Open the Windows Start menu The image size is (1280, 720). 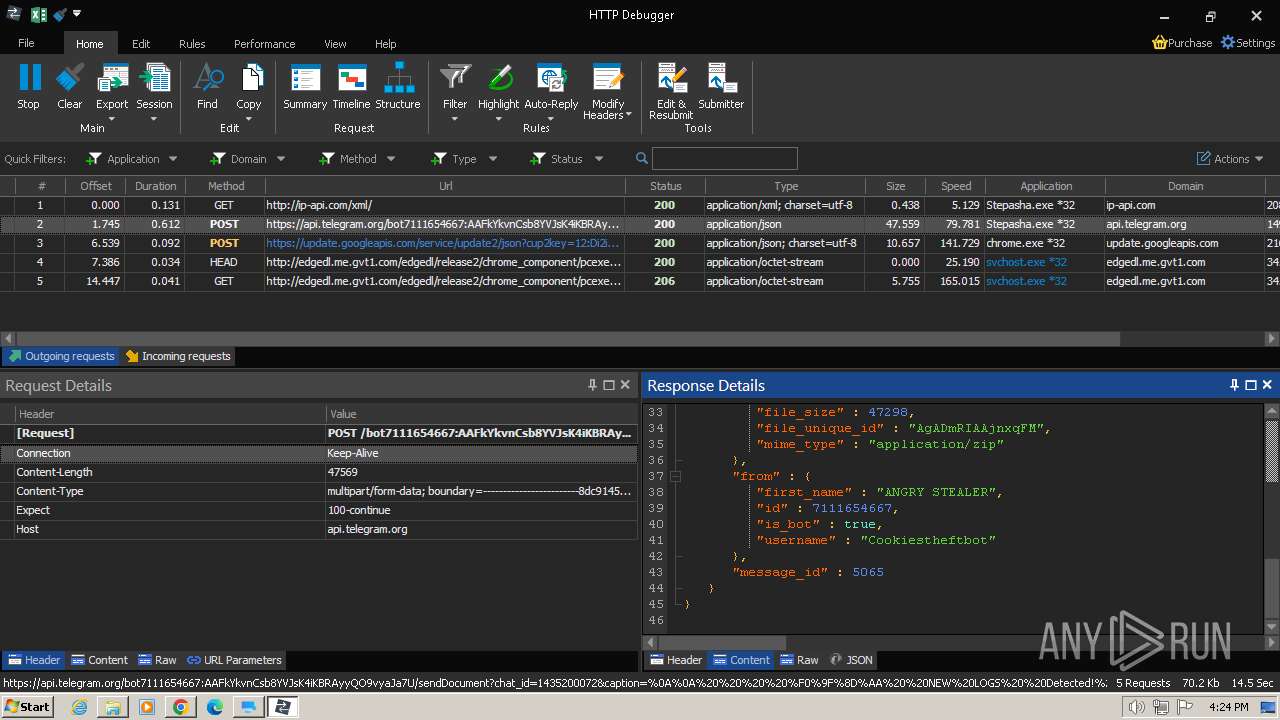tap(27, 707)
